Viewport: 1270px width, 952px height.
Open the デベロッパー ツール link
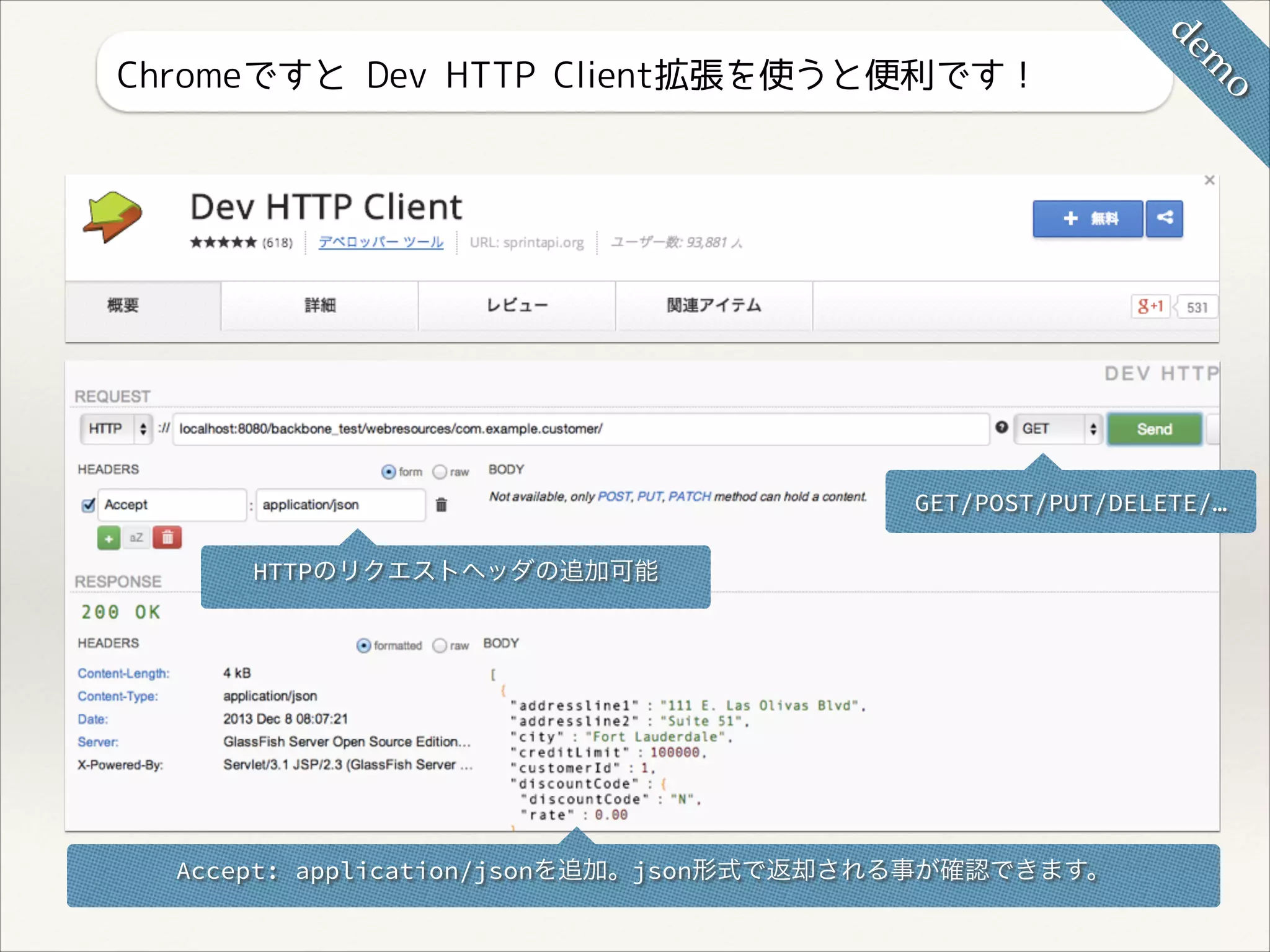381,242
